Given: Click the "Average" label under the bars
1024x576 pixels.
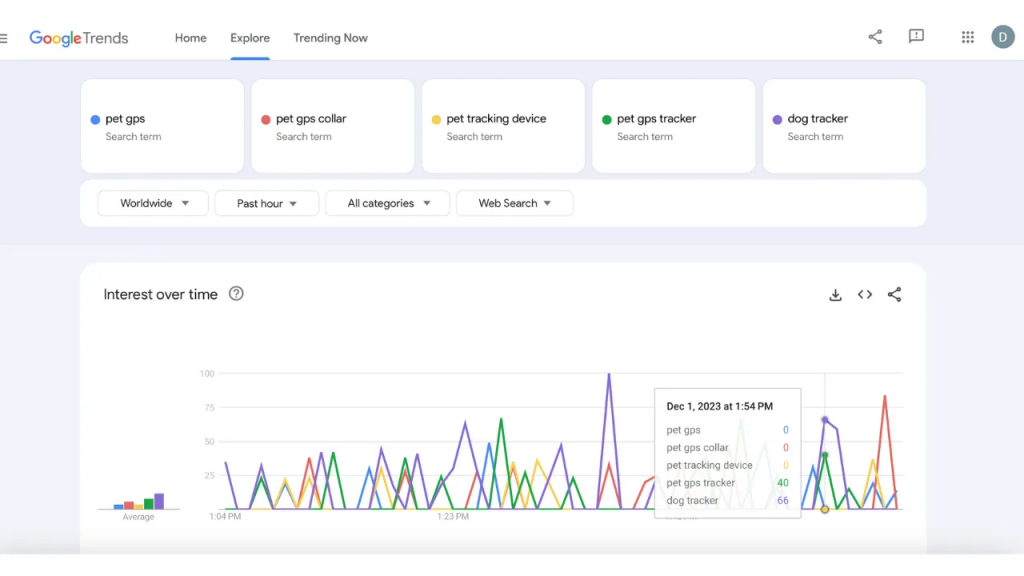Looking at the screenshot, I should click(138, 517).
